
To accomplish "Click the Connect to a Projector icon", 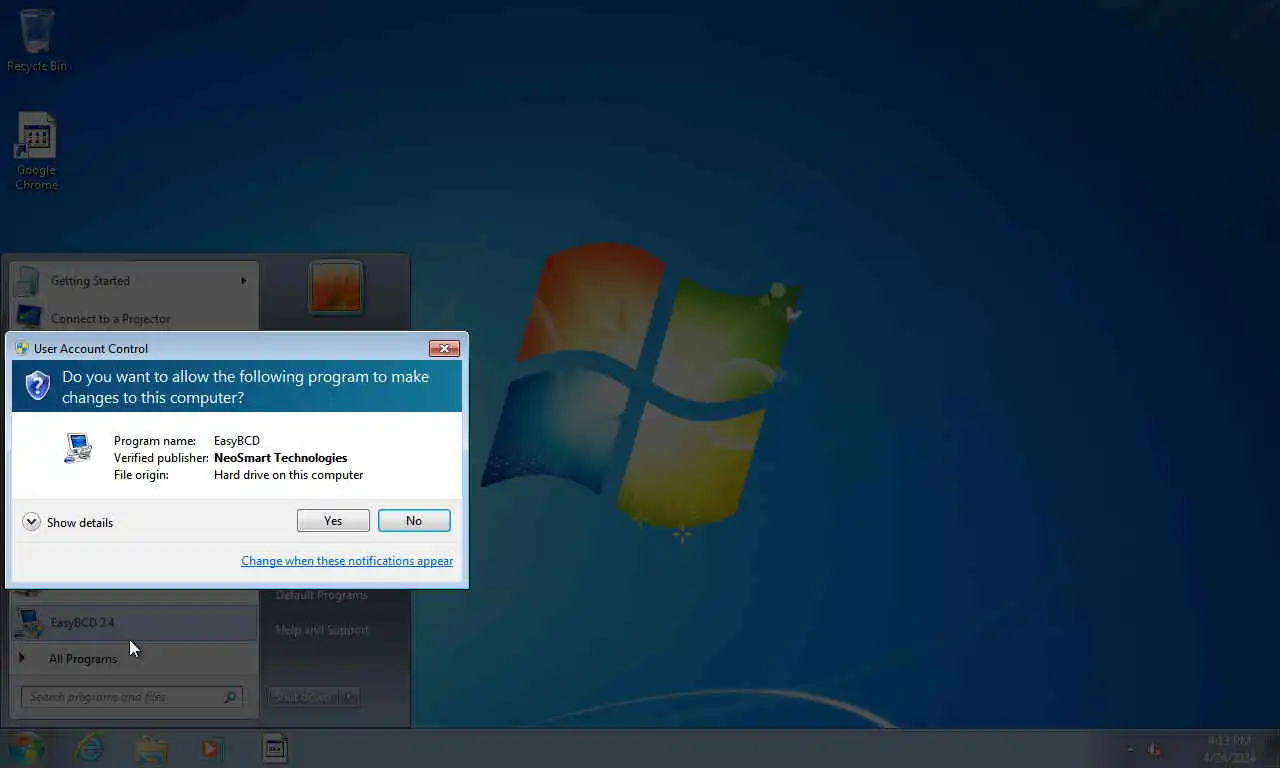I will point(29,317).
